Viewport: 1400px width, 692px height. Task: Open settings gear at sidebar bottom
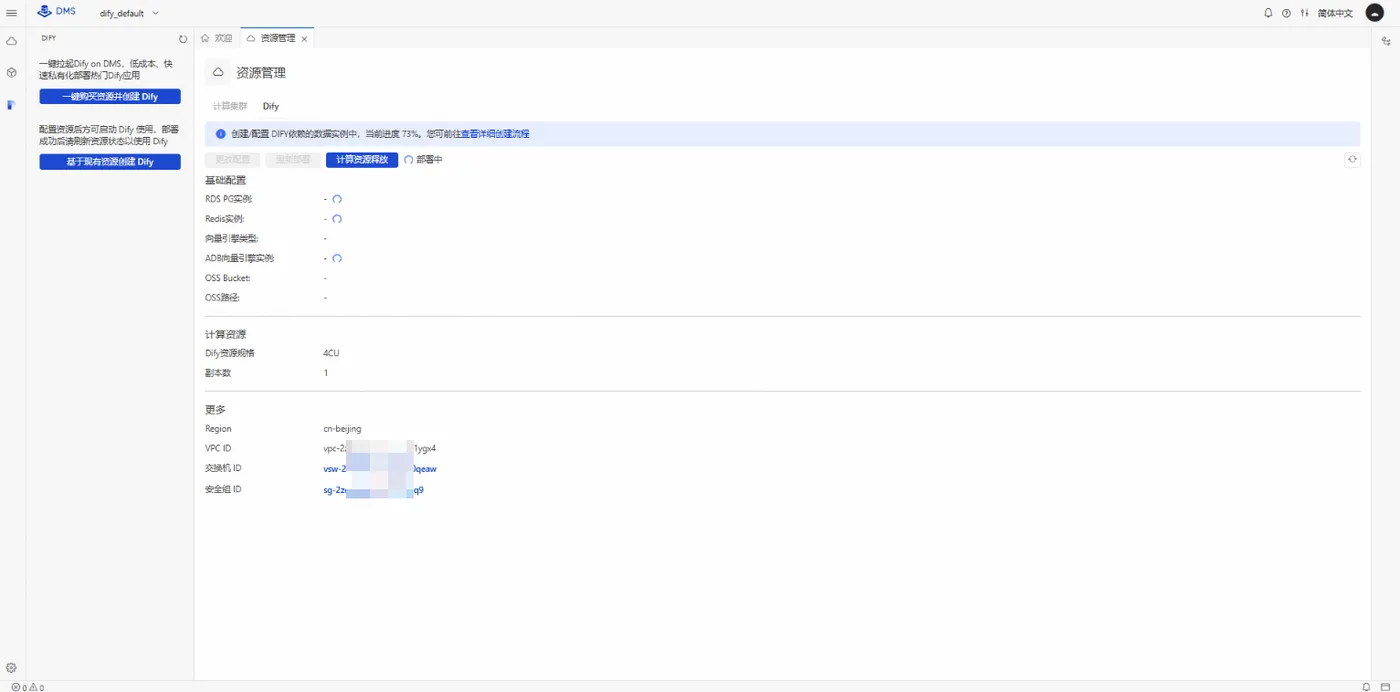coord(11,668)
